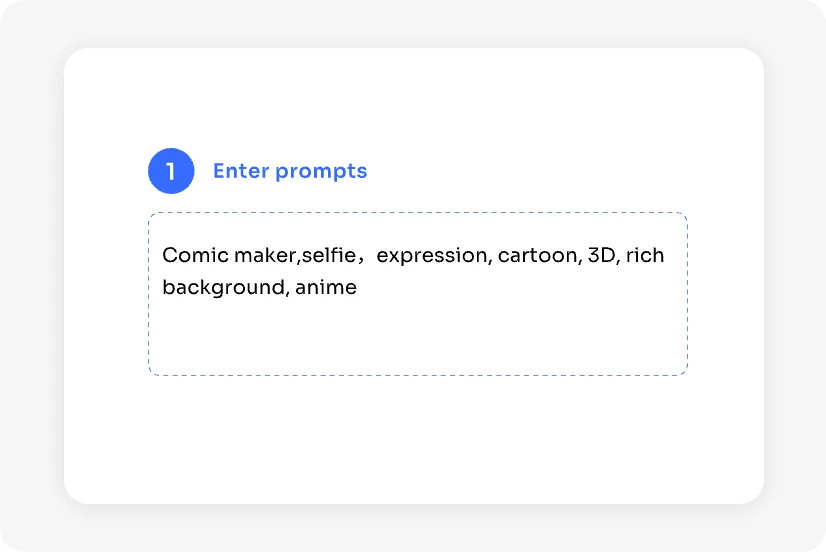
Task: Click the white card area below the prompt box
Action: pyautogui.click(x=414, y=440)
